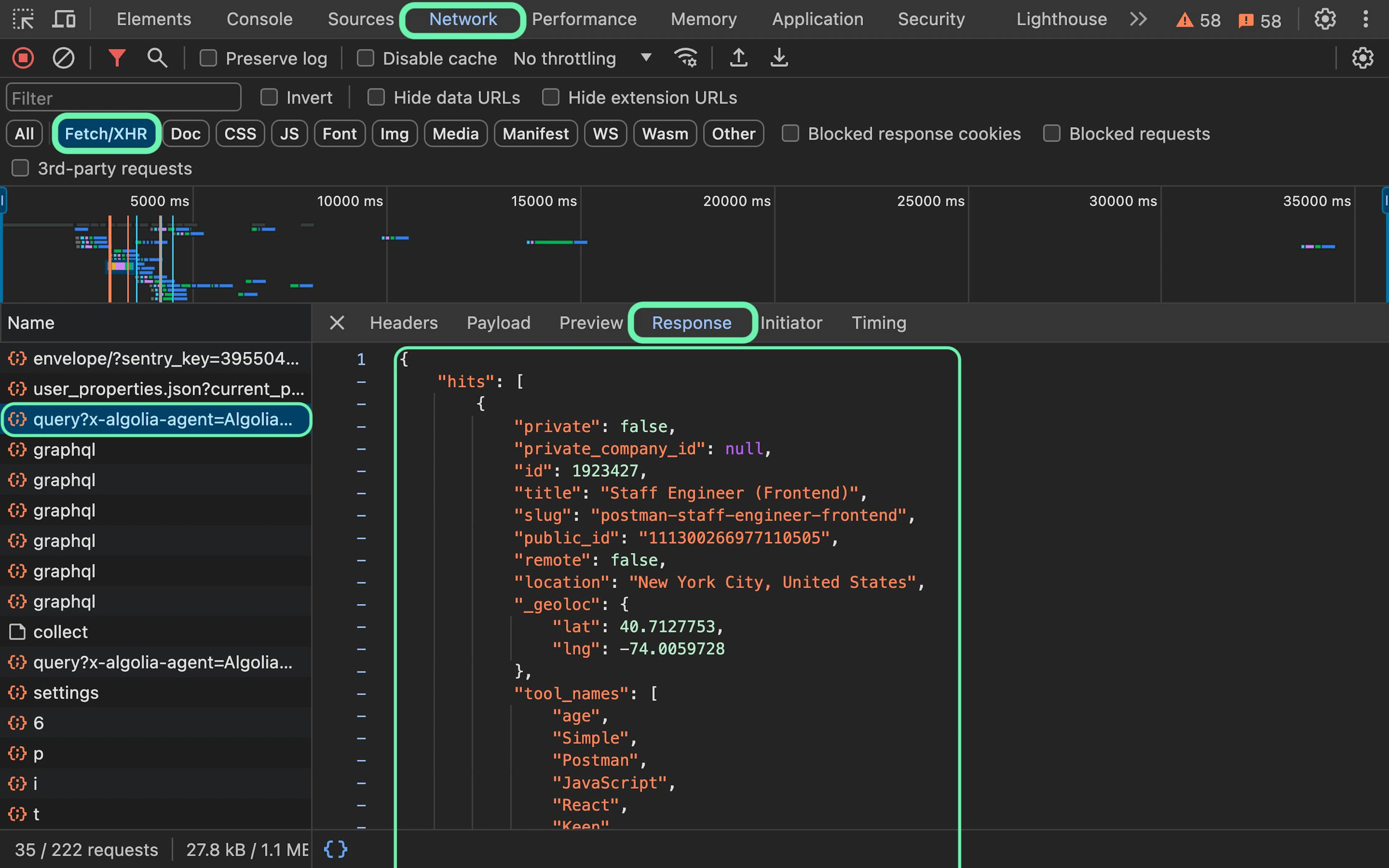The width and height of the screenshot is (1389, 868).
Task: Open the Application tab
Action: coord(817,20)
